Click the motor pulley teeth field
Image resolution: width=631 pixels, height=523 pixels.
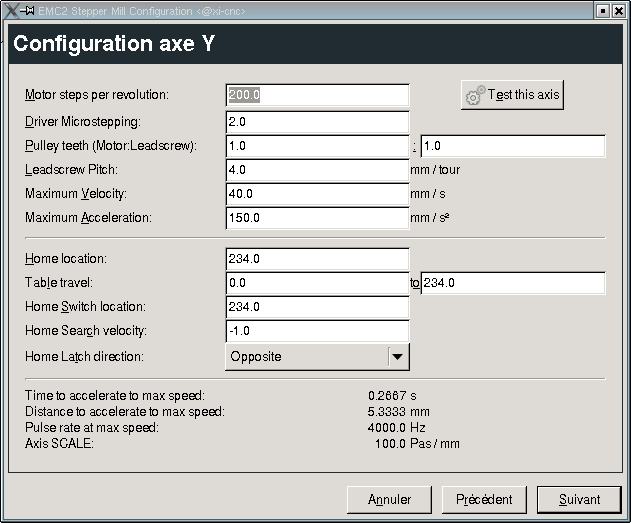318,146
